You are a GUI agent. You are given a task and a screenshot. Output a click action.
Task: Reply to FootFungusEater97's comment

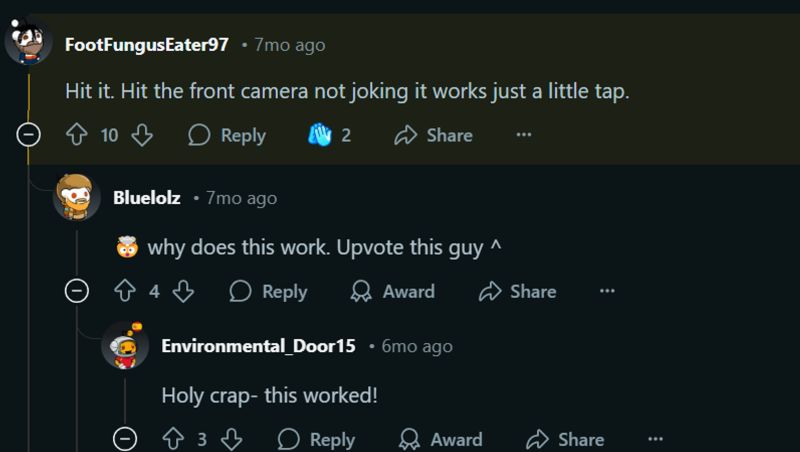[227, 135]
